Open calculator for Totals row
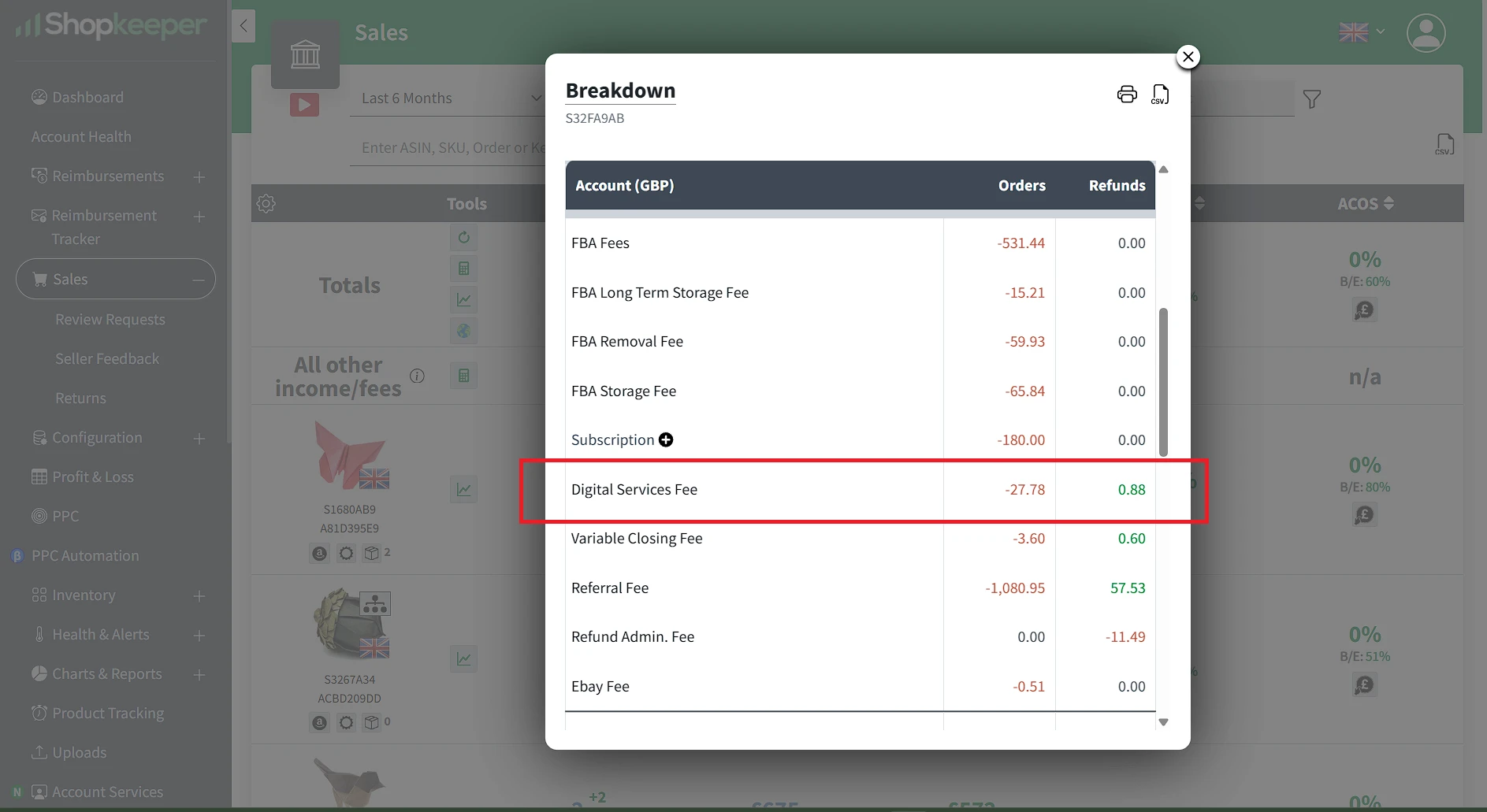Image resolution: width=1487 pixels, height=812 pixels. 464,269
